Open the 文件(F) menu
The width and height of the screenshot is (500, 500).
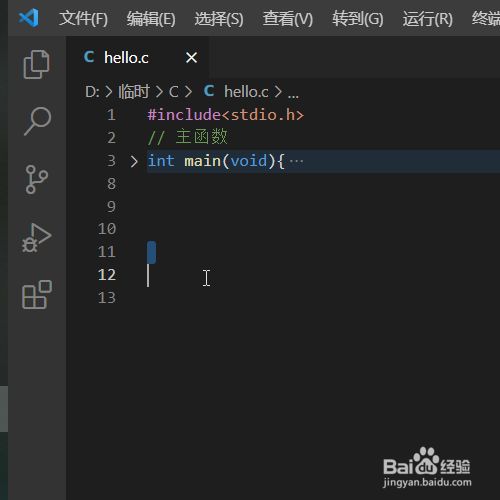pos(83,19)
